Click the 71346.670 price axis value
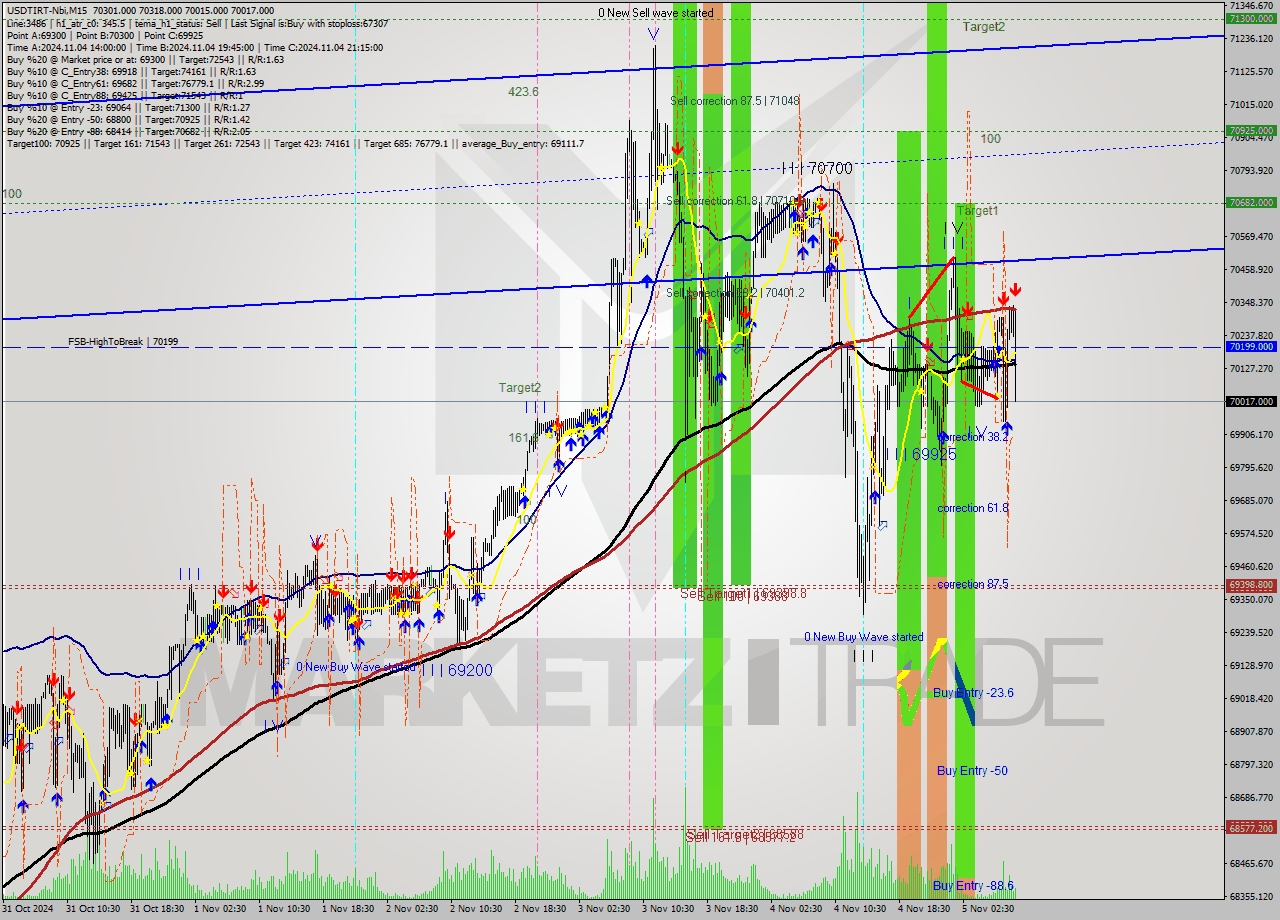Image resolution: width=1280 pixels, height=920 pixels. coord(1251,6)
